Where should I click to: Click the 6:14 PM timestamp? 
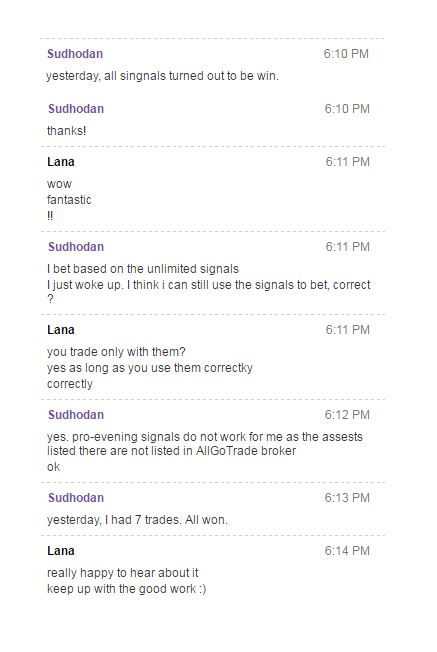(x=347, y=551)
